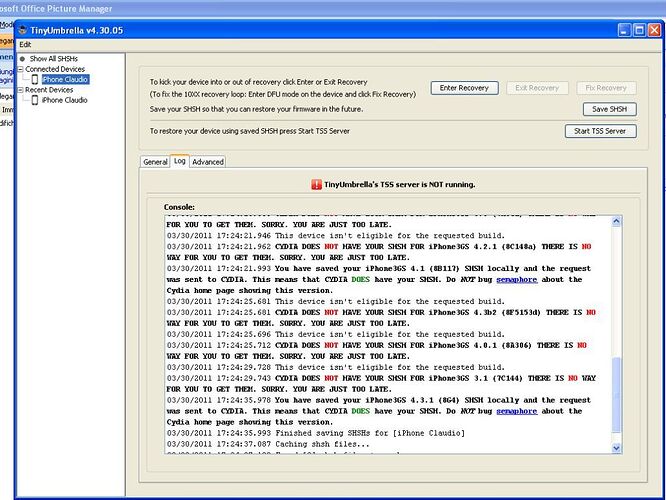Click log line Finished saving SHSHs for iPhone Claudio
The width and height of the screenshot is (666, 500).
point(316,433)
